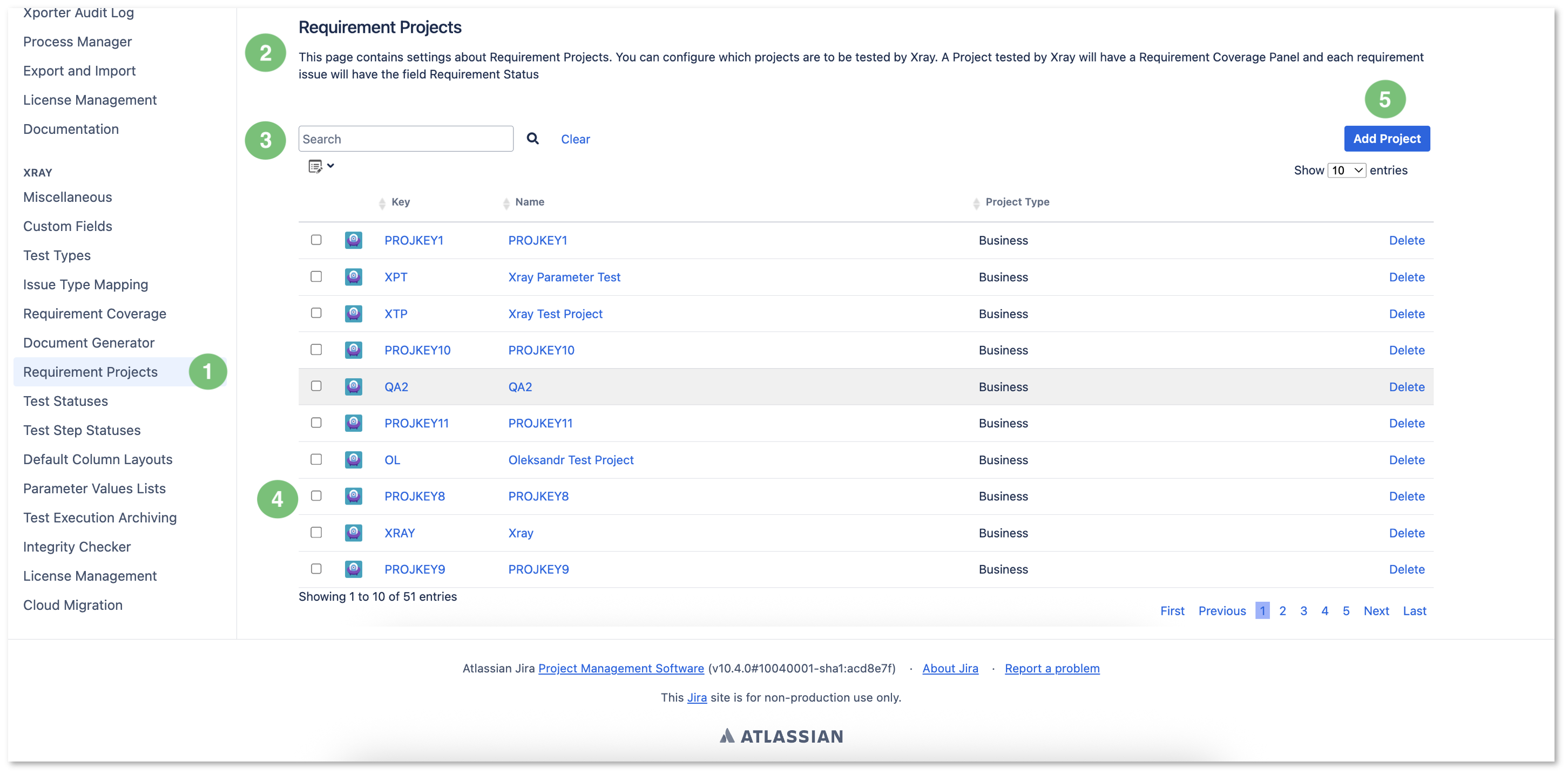Click the XPT project avatar icon
This screenshot has height=775, width=1568.
(x=354, y=277)
